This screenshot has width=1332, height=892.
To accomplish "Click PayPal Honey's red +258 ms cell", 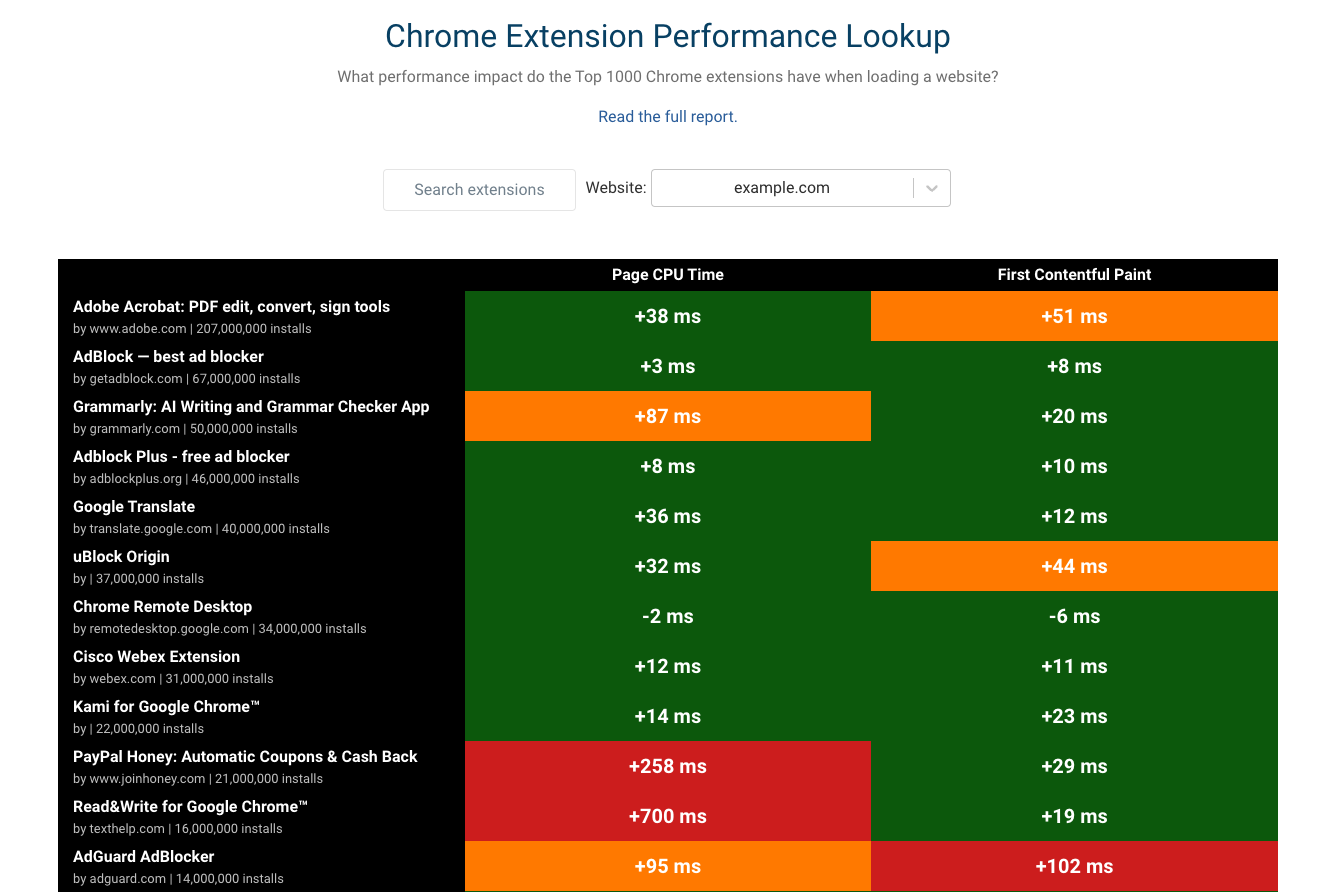I will coord(667,766).
